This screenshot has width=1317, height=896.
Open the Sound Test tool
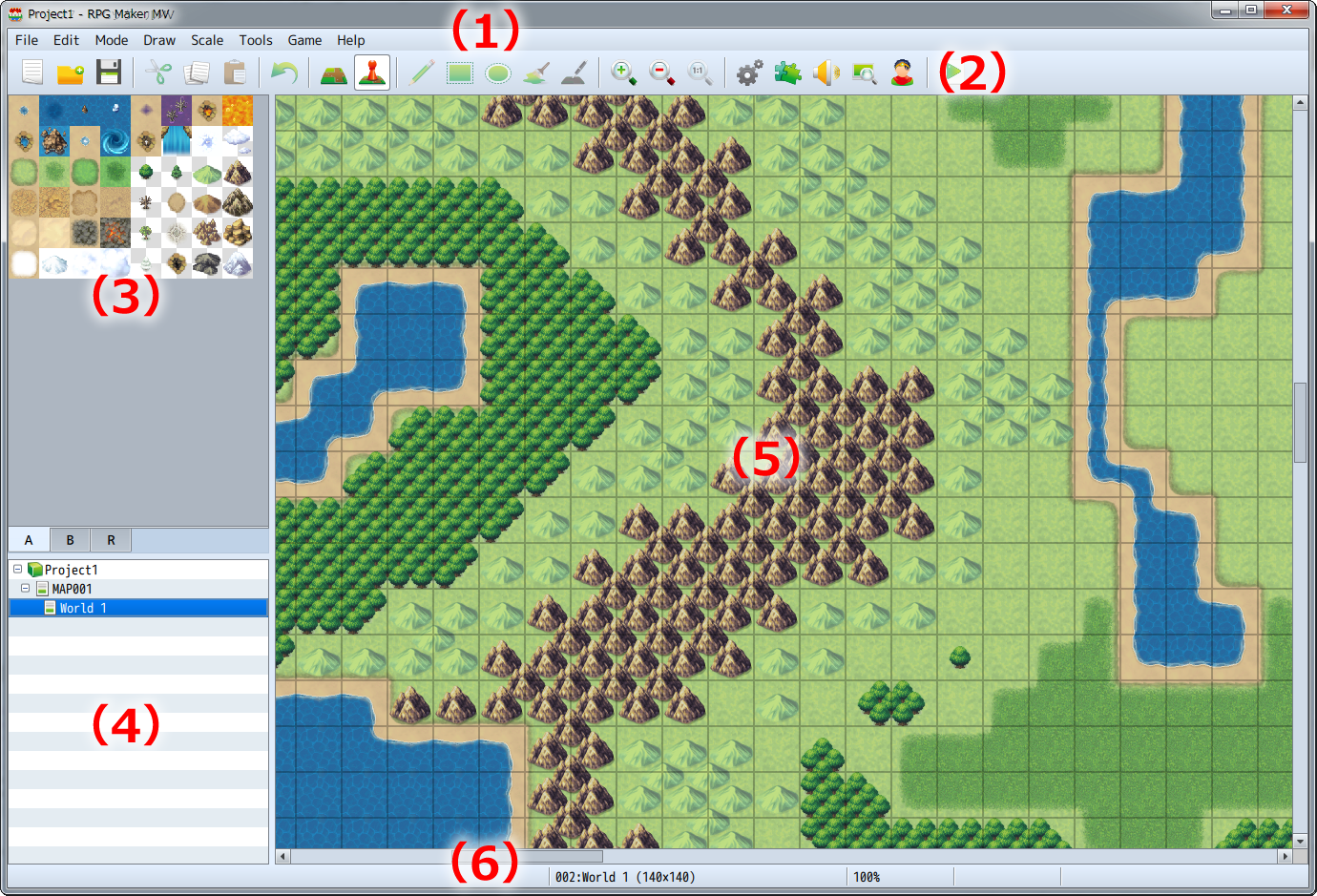click(826, 72)
